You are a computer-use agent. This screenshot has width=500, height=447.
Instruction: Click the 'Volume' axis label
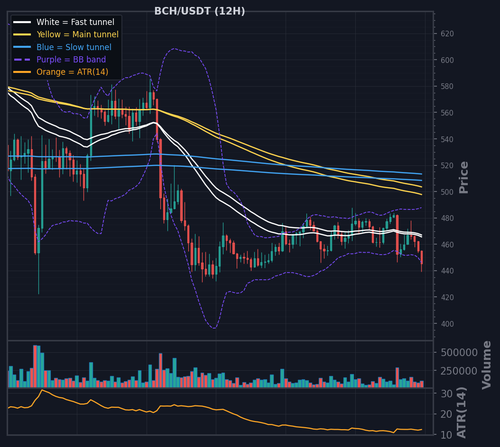tap(487, 365)
